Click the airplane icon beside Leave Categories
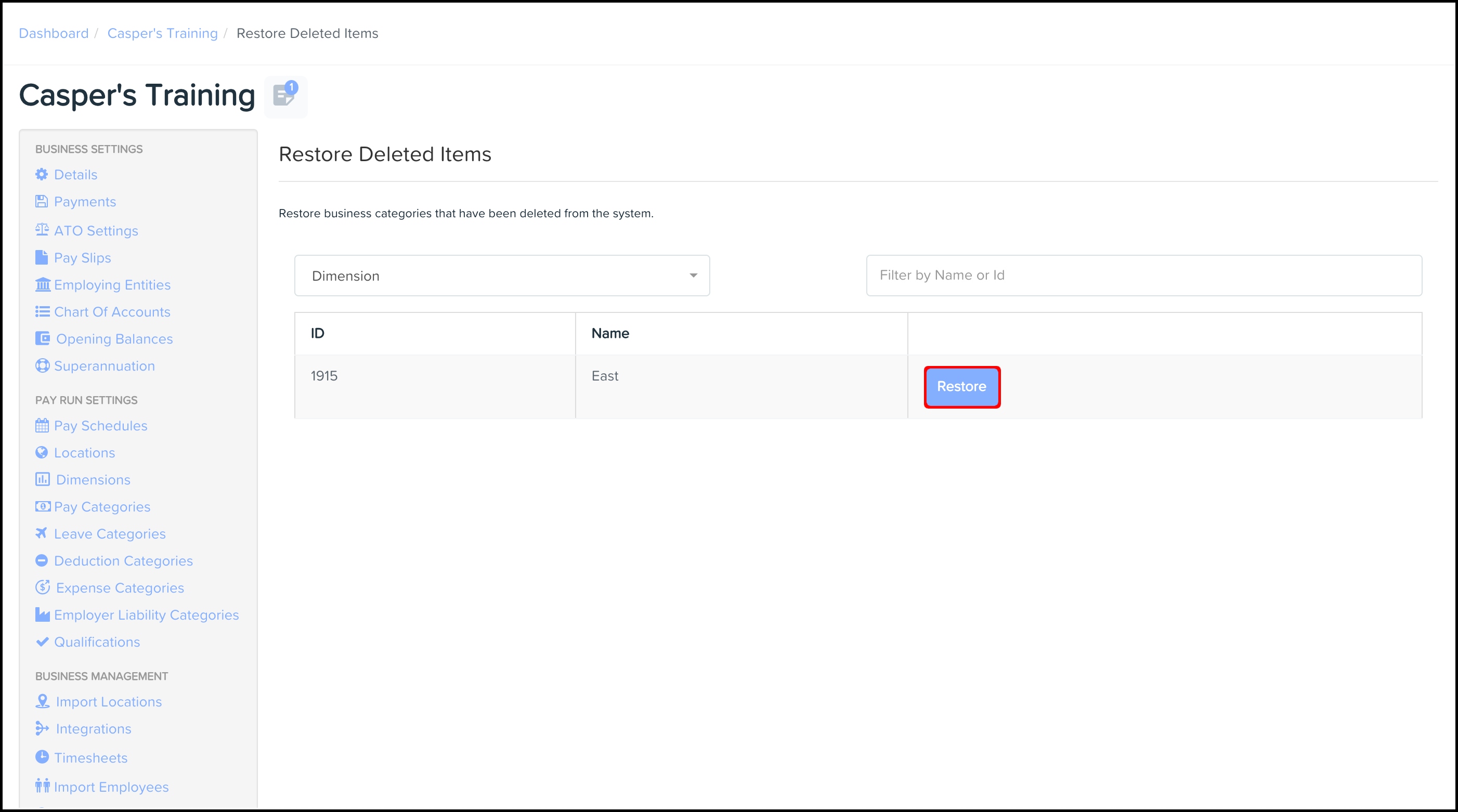This screenshot has width=1458, height=812. (x=41, y=533)
